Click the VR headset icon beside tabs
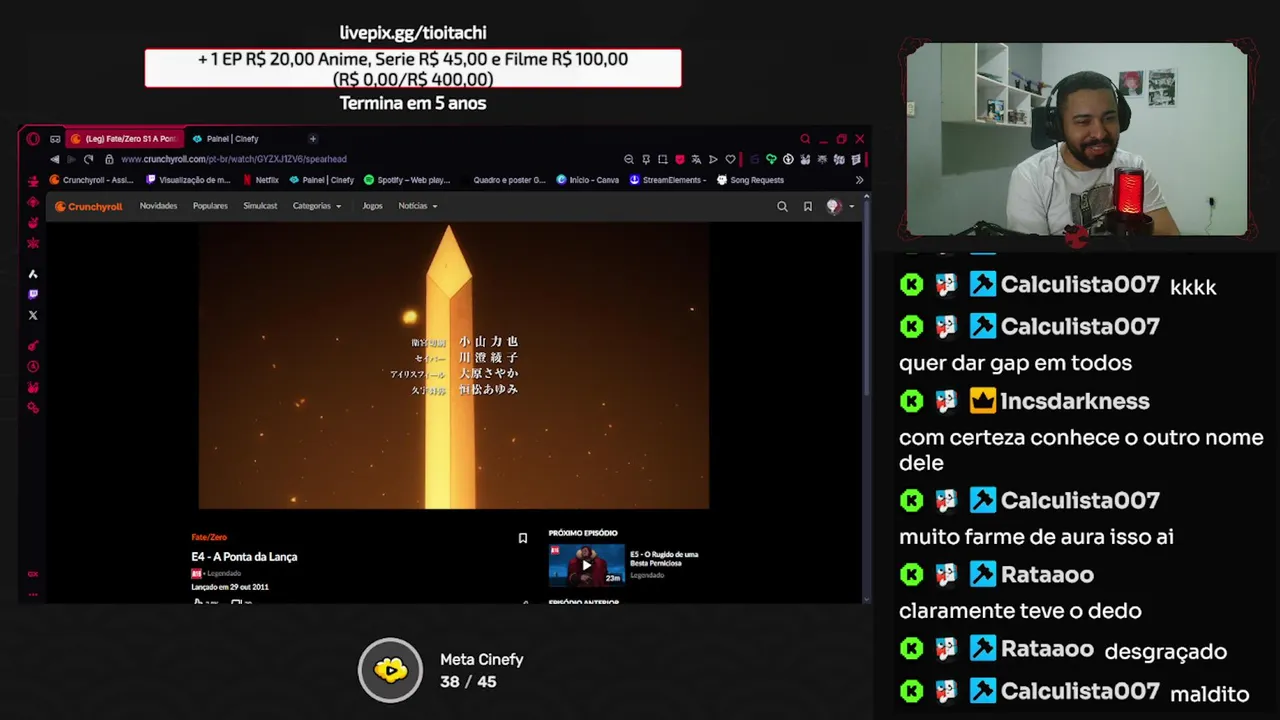 55,139
